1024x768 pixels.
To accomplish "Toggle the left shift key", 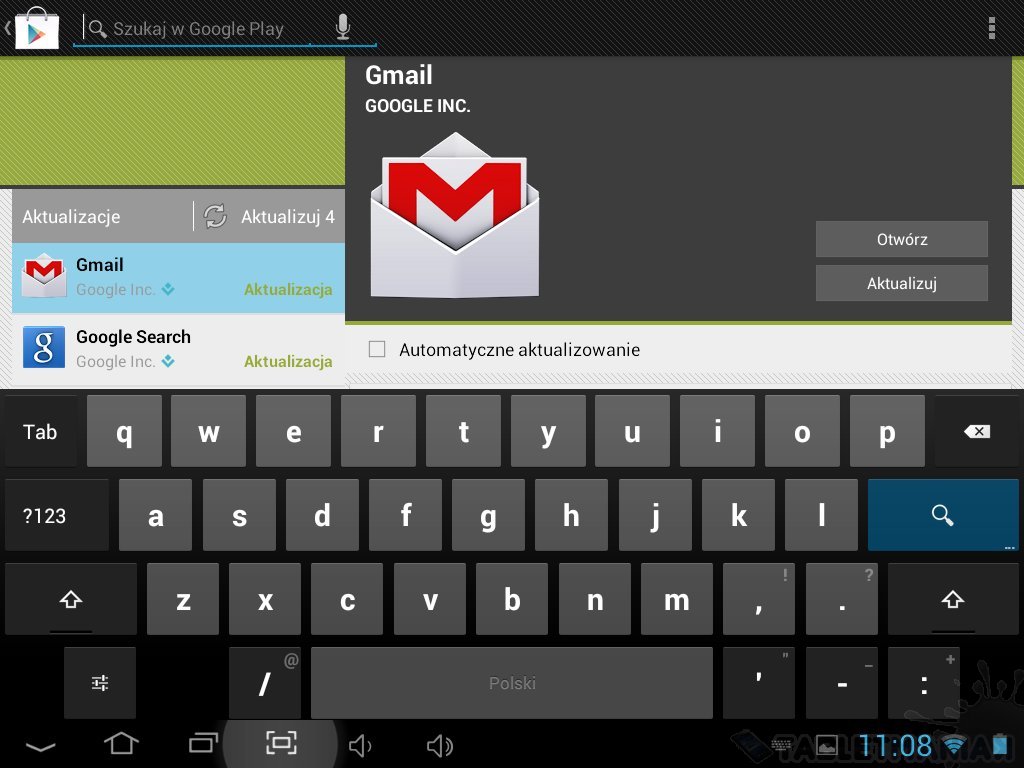I will (70, 599).
